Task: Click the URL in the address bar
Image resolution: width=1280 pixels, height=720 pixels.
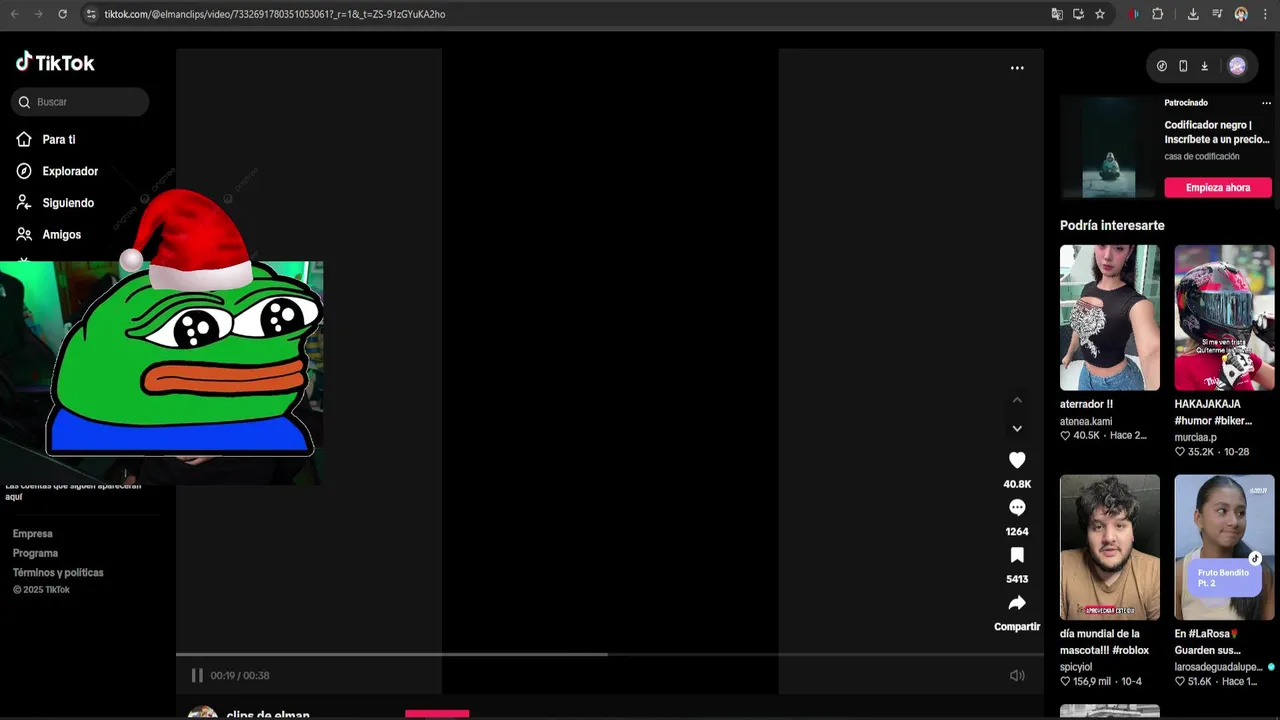Action: click(275, 14)
